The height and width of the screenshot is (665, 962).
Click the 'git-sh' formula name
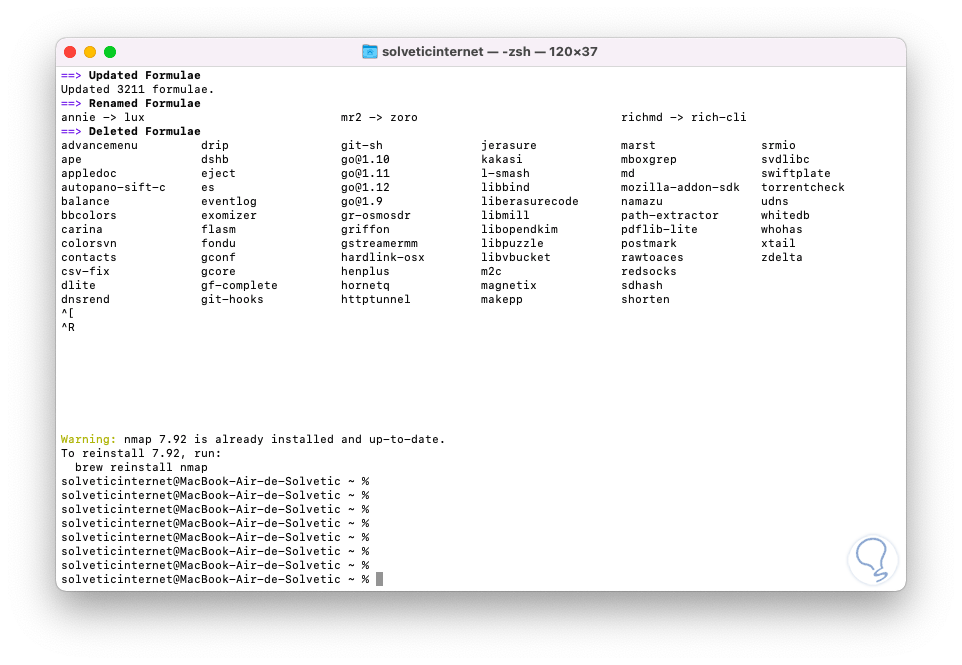tap(362, 145)
